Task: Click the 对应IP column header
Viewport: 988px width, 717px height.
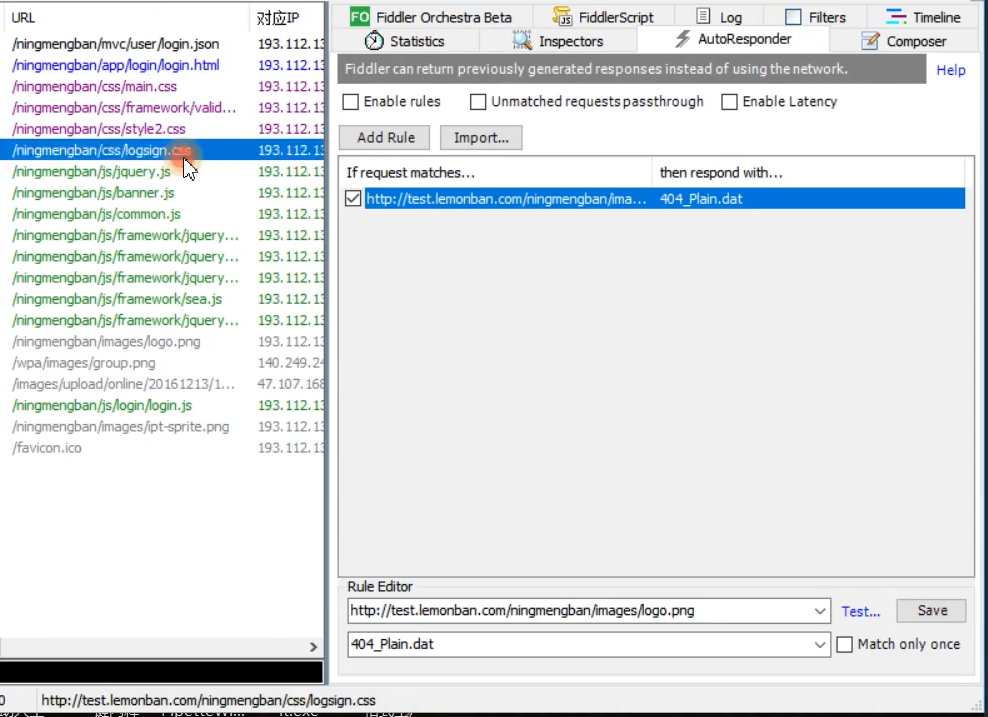Action: [287, 18]
